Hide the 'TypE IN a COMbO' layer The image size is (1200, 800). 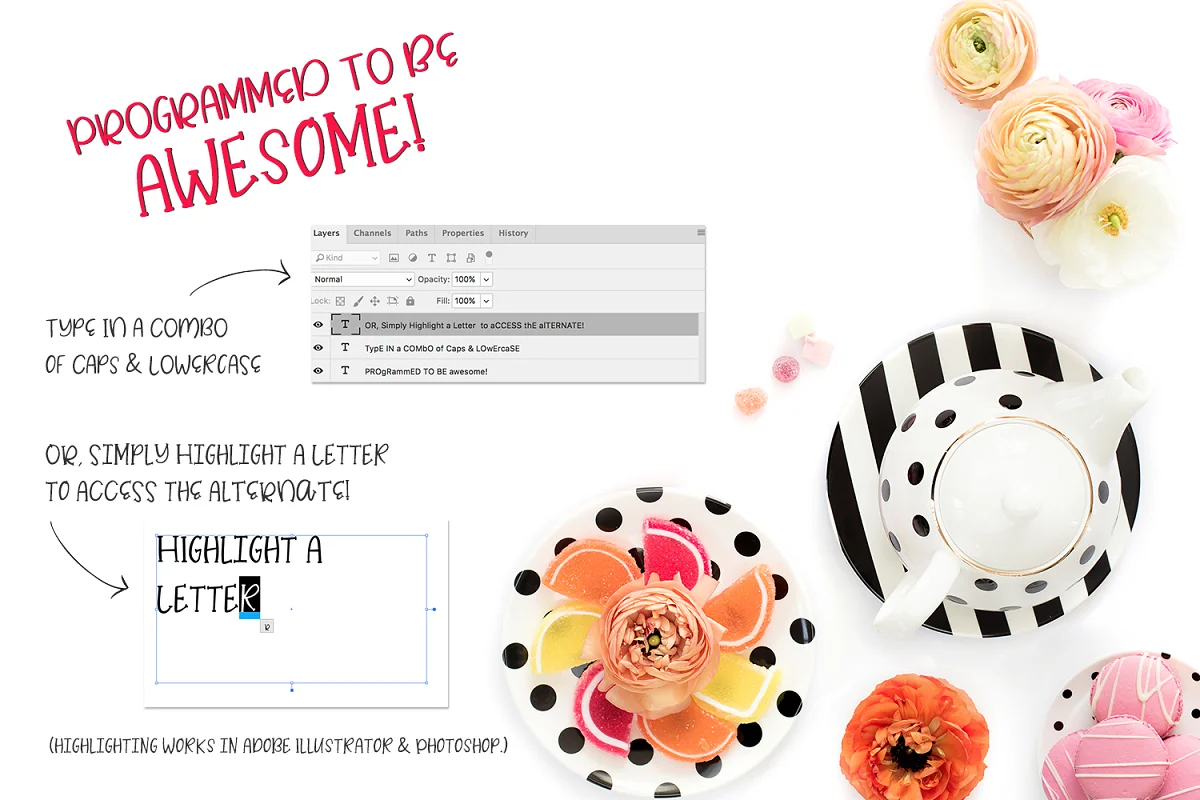point(318,348)
